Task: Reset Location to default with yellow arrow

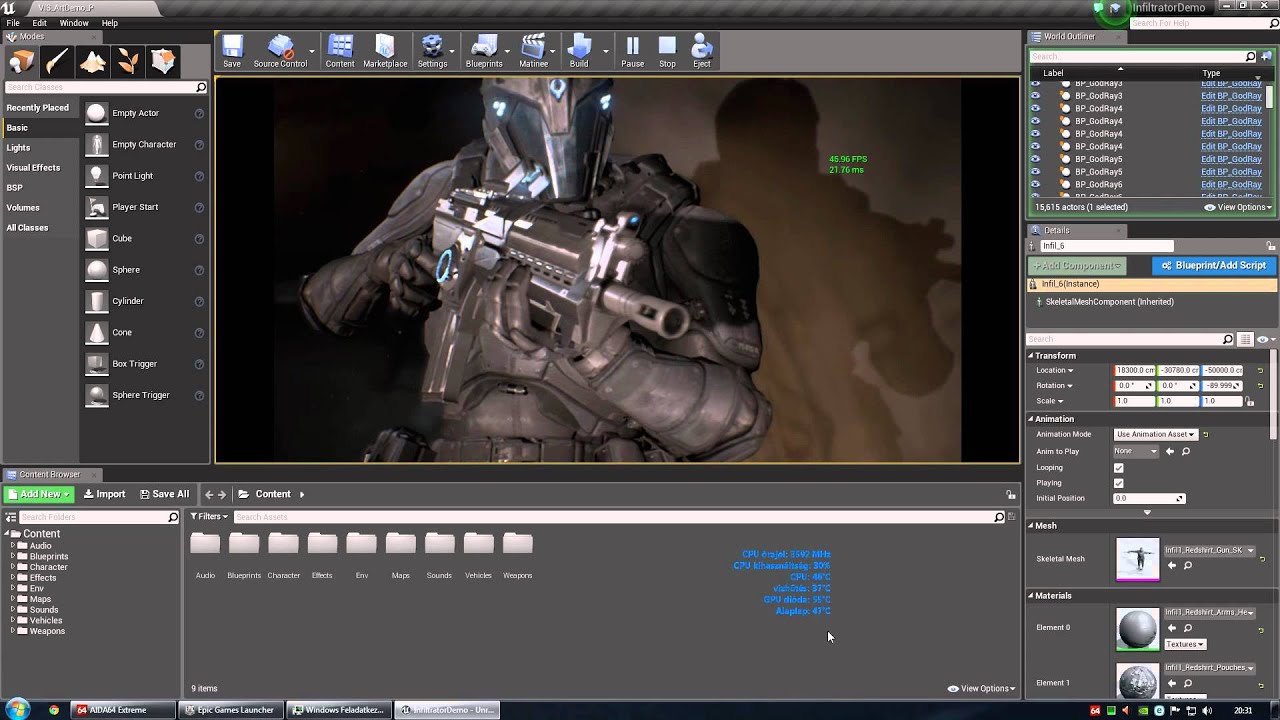Action: tap(1261, 371)
